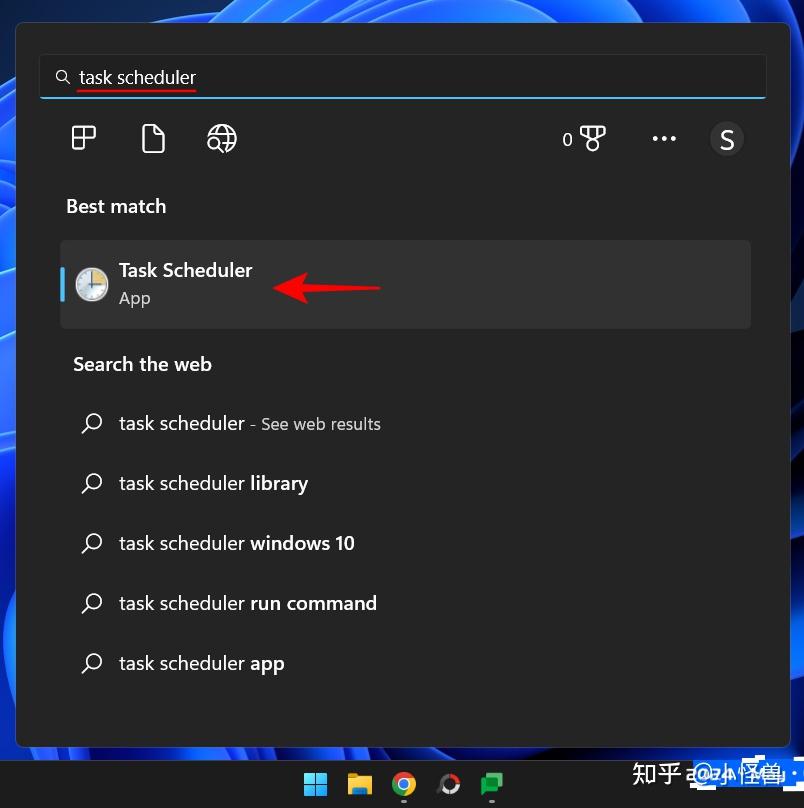Click search icon beside 'task scheduler windows 10'
The image size is (804, 808).
tap(92, 543)
